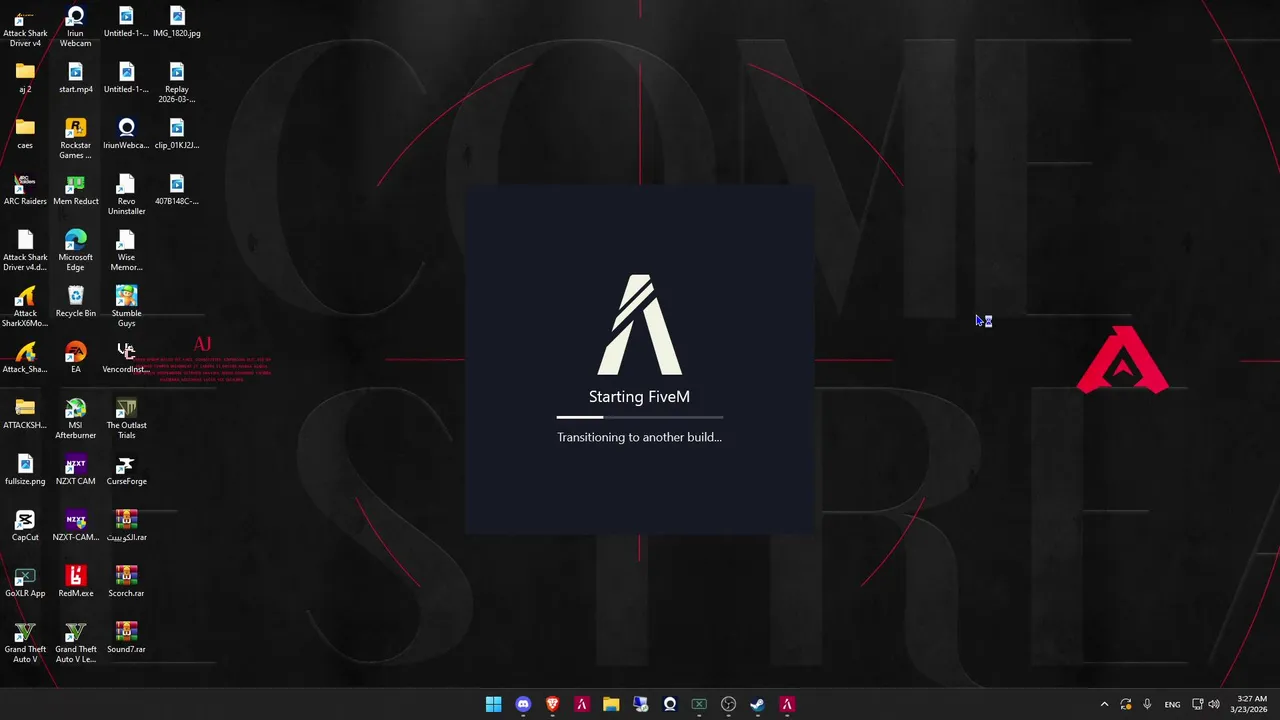
Task: Select the 407B148C file icon
Action: click(x=177, y=190)
